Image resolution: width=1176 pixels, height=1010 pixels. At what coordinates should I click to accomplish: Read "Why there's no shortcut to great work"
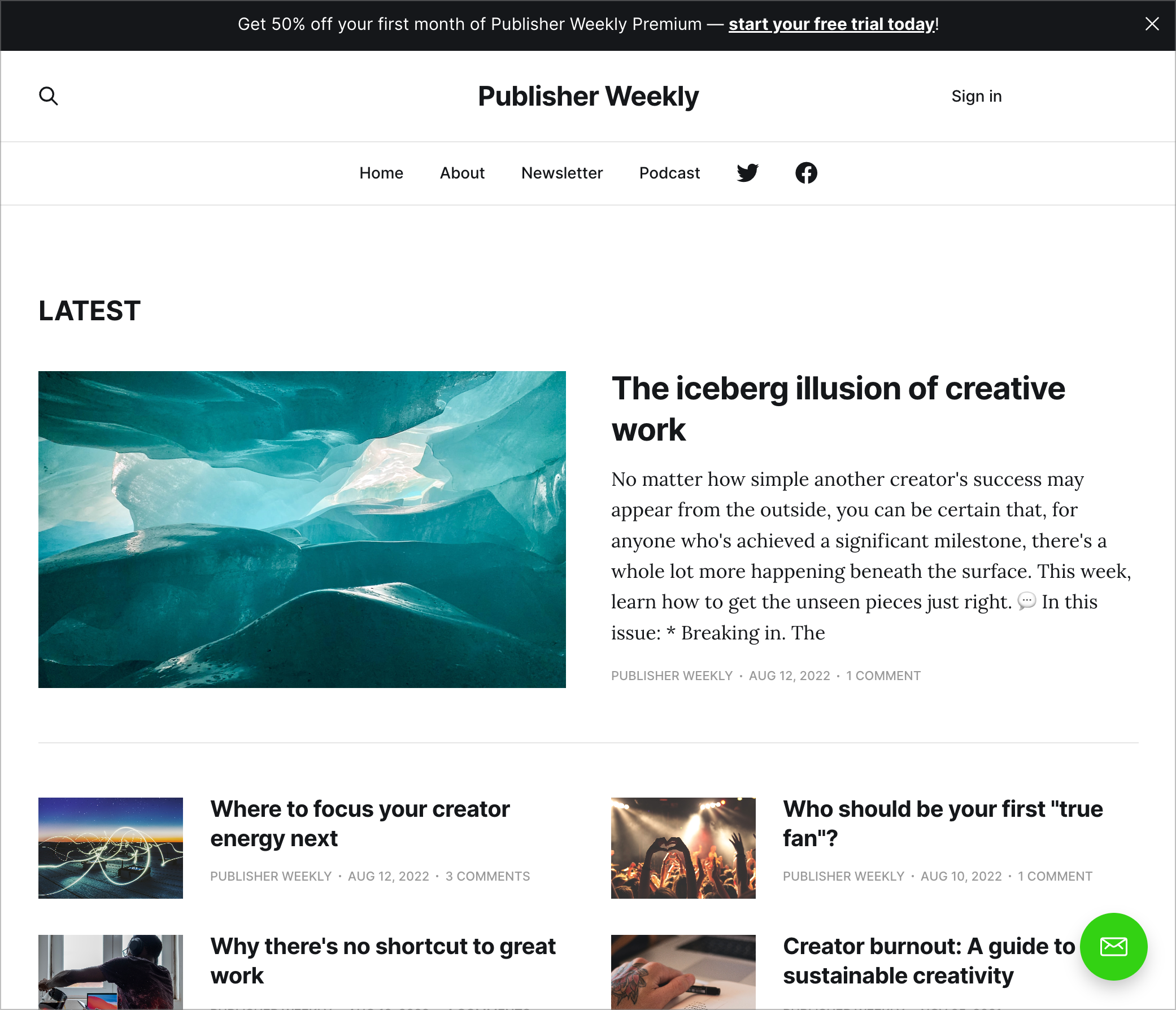tap(383, 961)
